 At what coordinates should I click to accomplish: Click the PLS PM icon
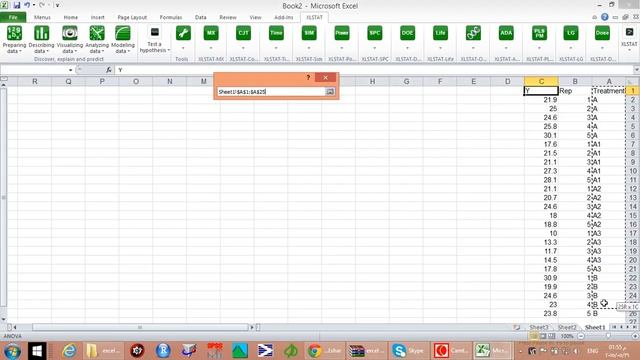point(539,33)
